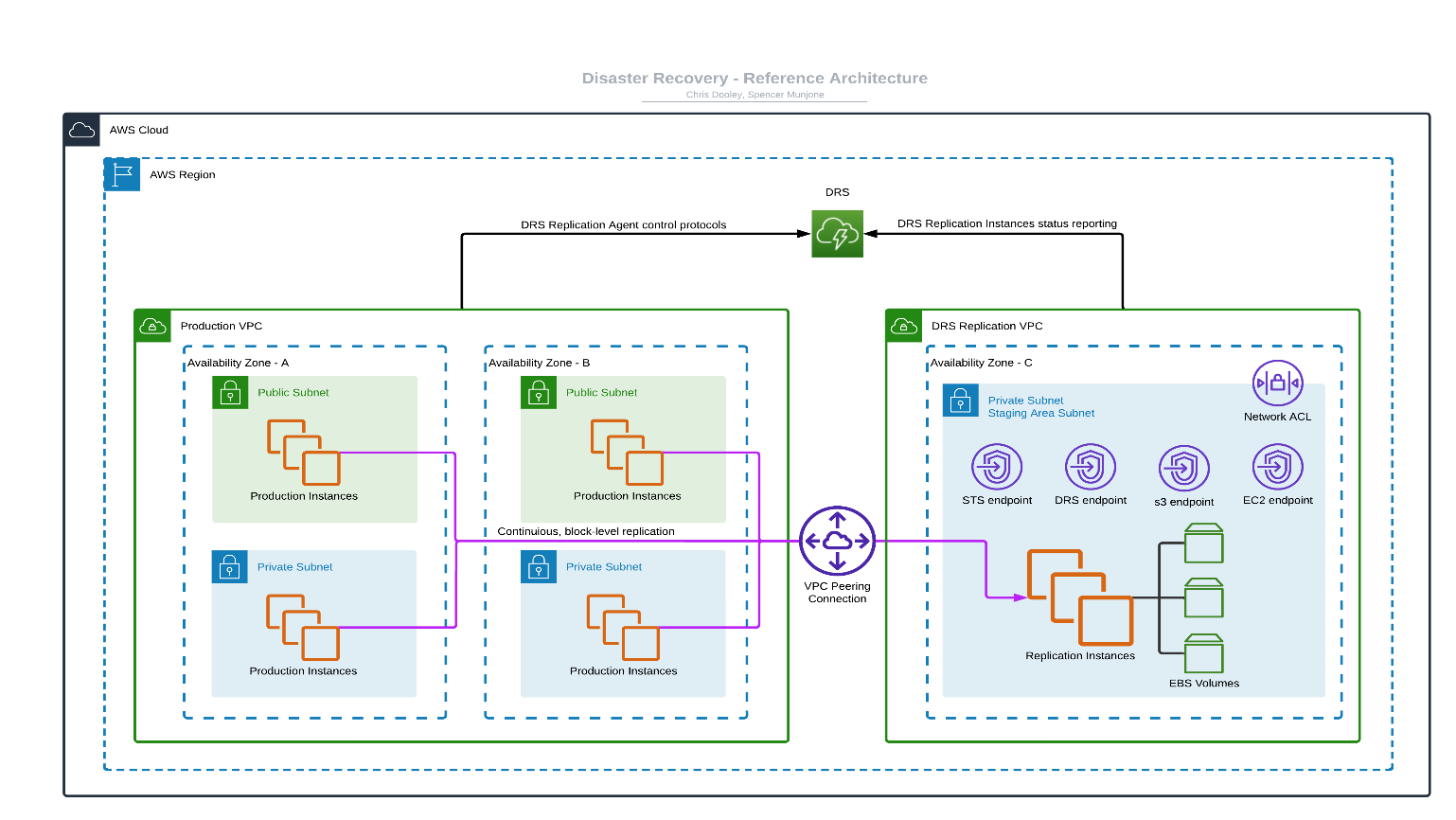Select the STS endpoint icon

(x=997, y=468)
